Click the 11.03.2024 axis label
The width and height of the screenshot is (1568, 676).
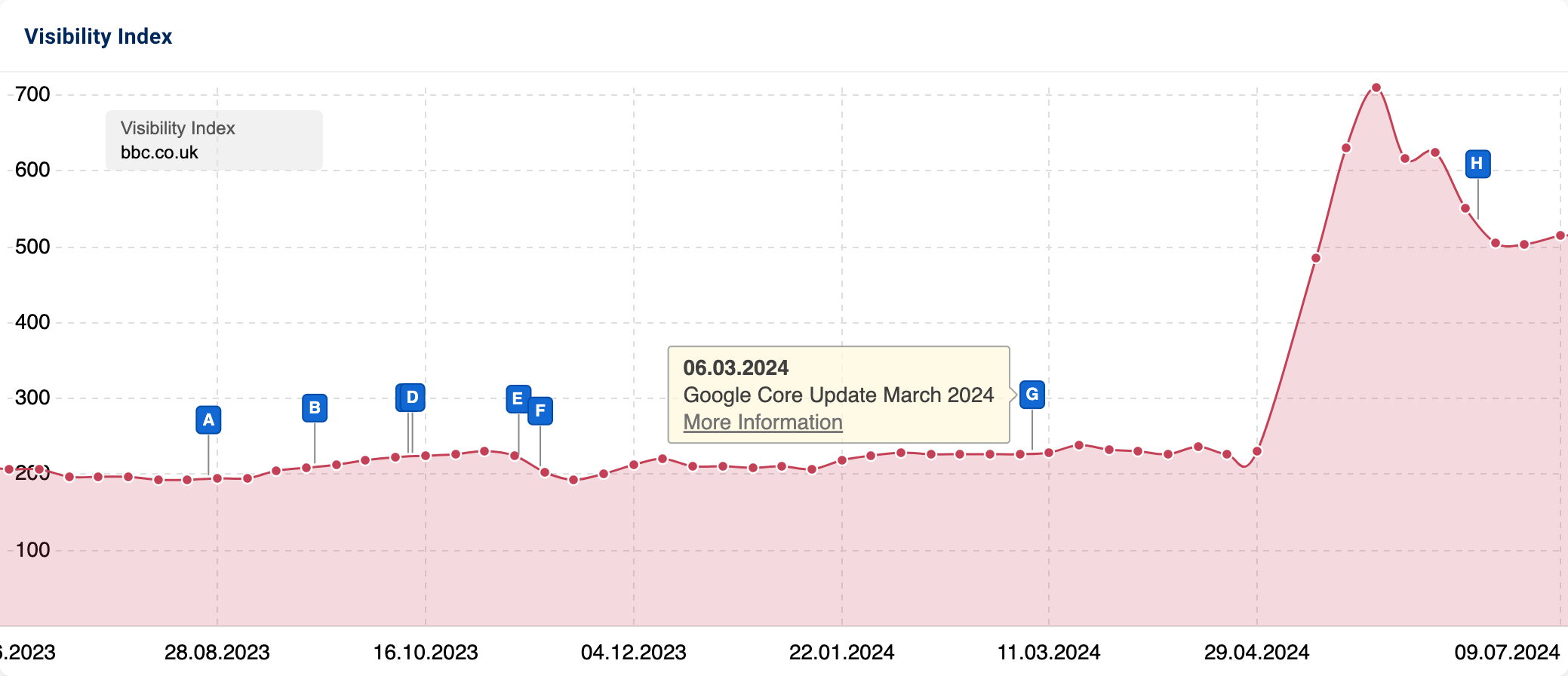pyautogui.click(x=1049, y=653)
